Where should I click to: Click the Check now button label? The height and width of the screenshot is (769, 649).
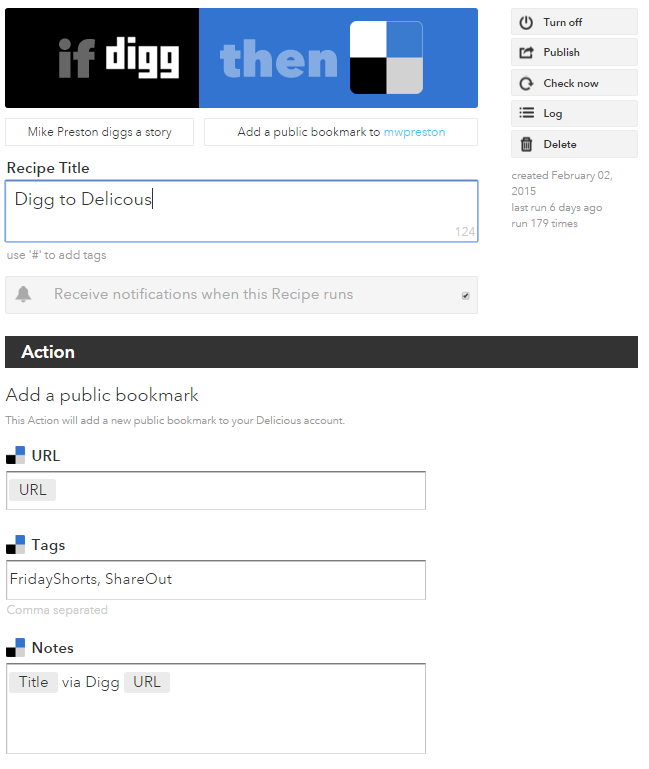(x=571, y=83)
